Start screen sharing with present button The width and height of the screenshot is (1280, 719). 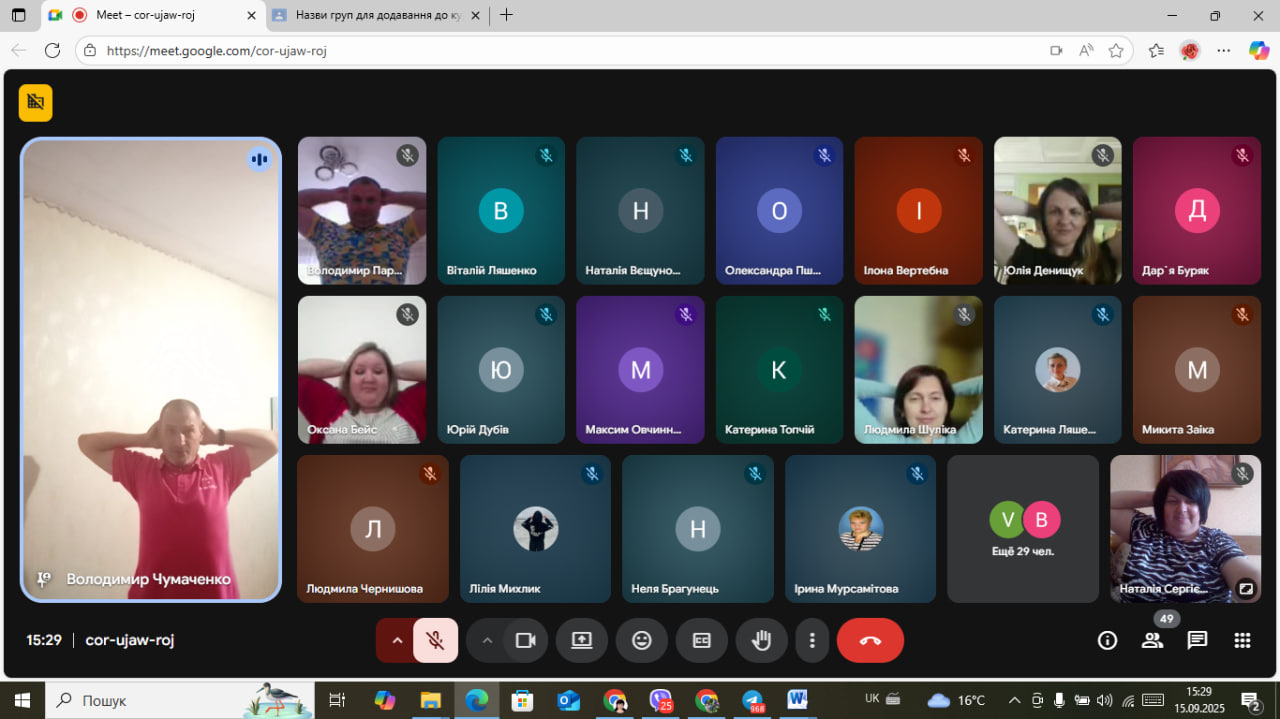click(582, 641)
